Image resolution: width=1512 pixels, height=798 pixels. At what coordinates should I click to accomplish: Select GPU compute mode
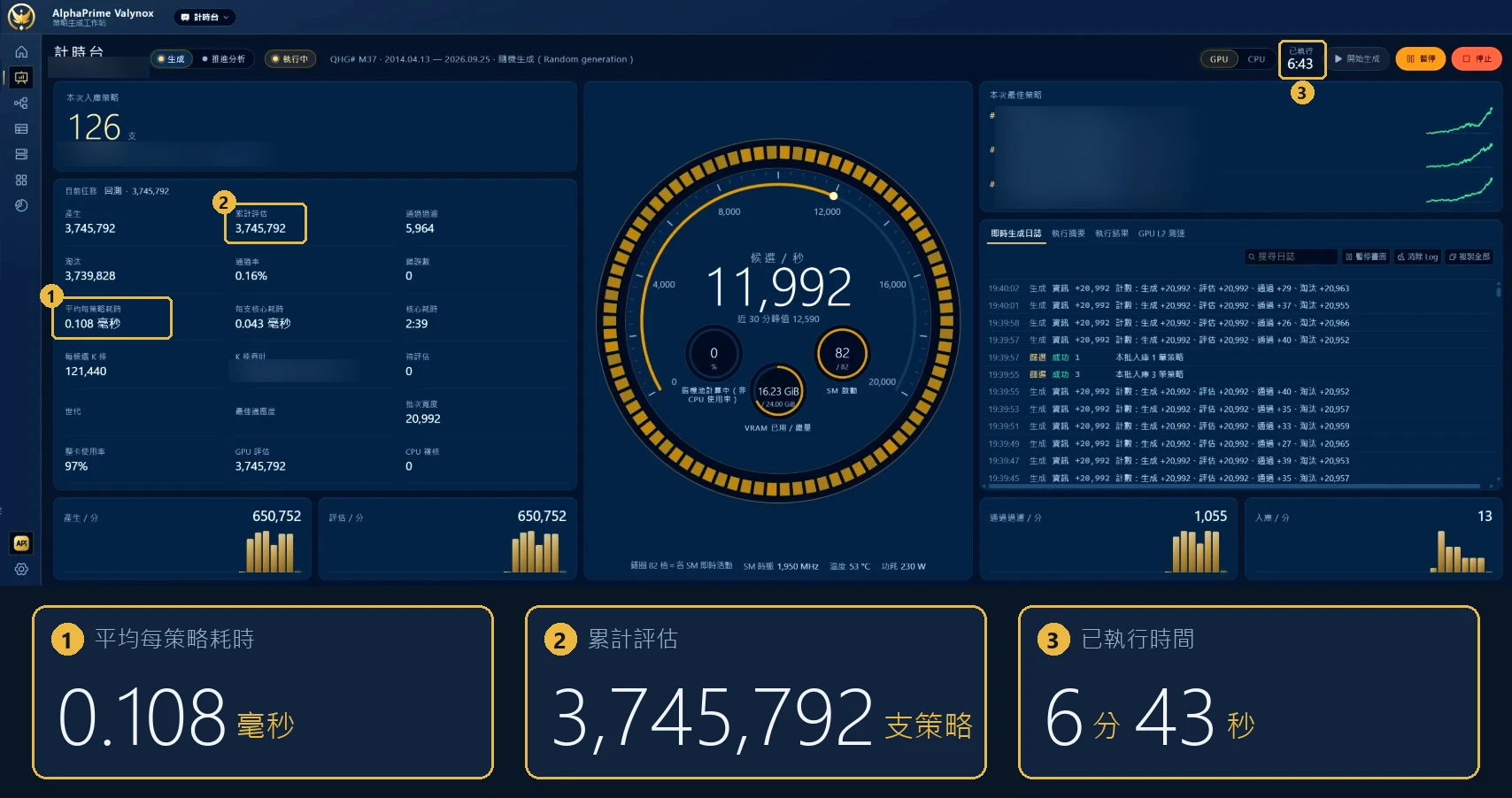[x=1219, y=59]
